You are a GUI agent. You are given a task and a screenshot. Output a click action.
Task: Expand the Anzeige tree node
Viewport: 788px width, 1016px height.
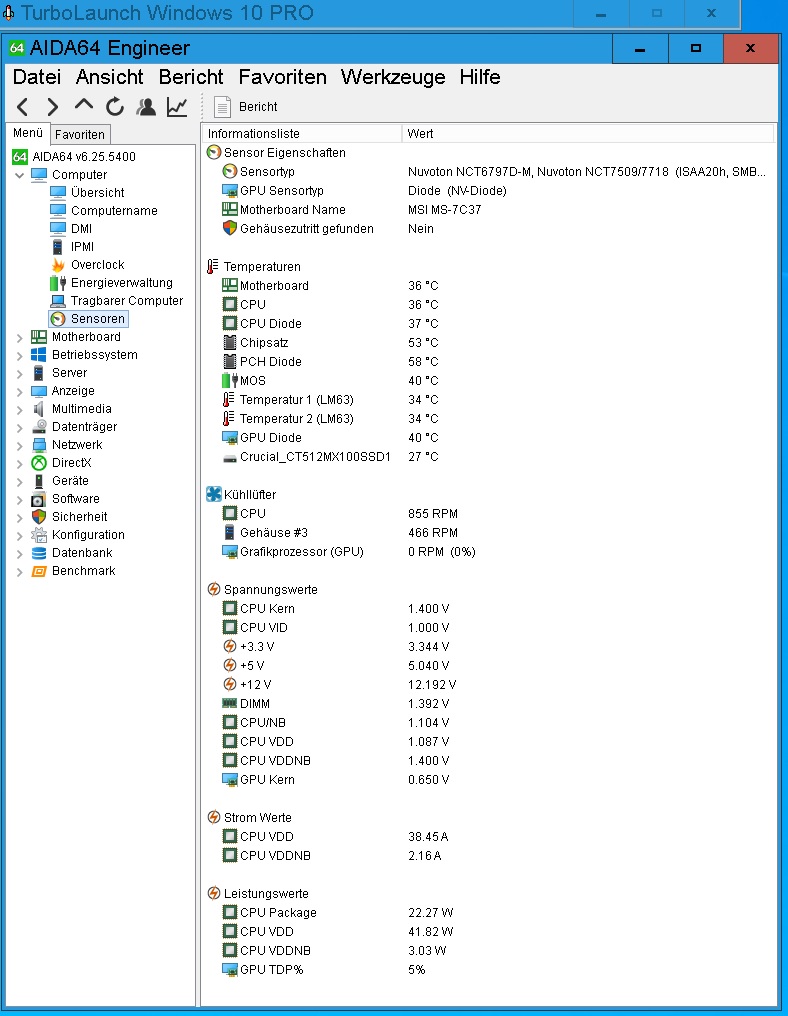point(19,391)
